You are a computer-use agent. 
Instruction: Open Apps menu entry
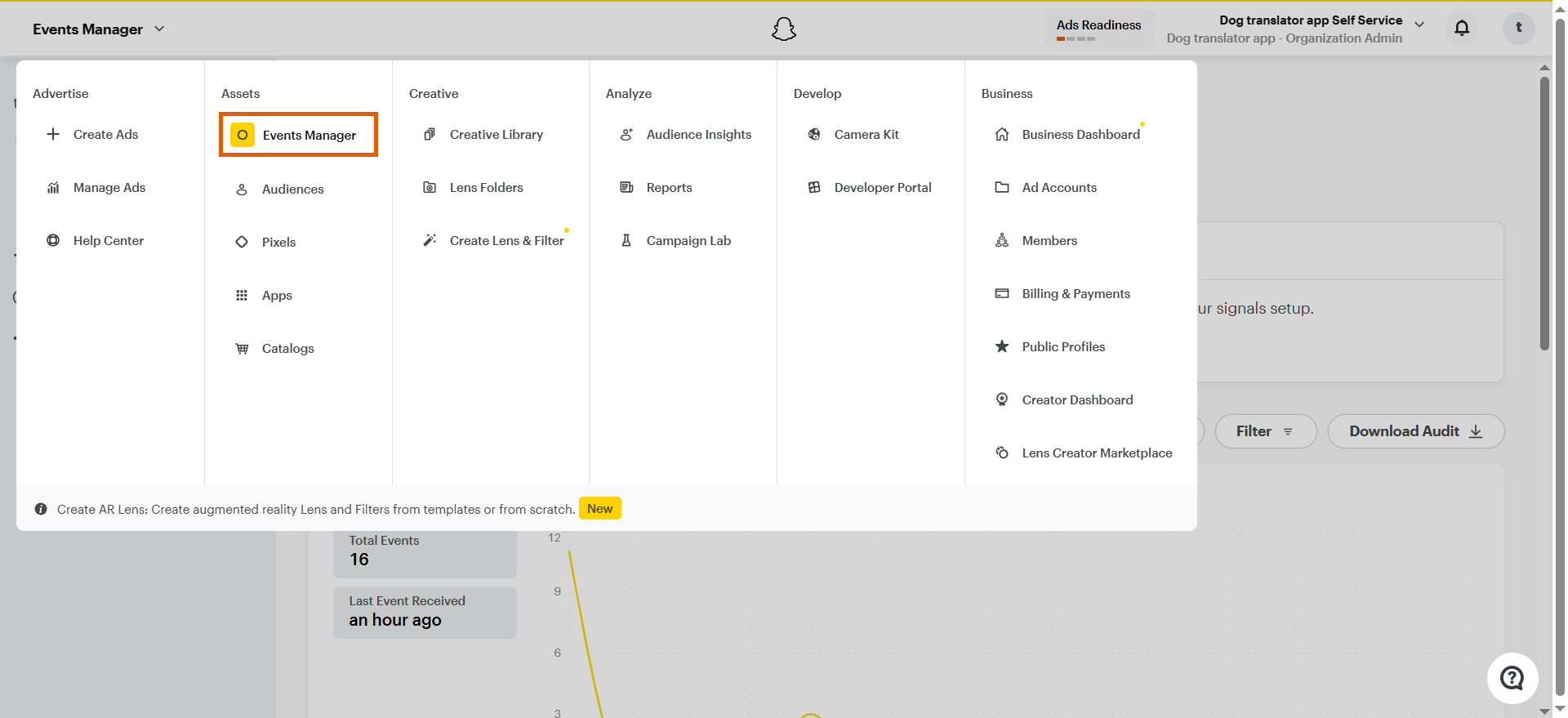pyautogui.click(x=277, y=295)
